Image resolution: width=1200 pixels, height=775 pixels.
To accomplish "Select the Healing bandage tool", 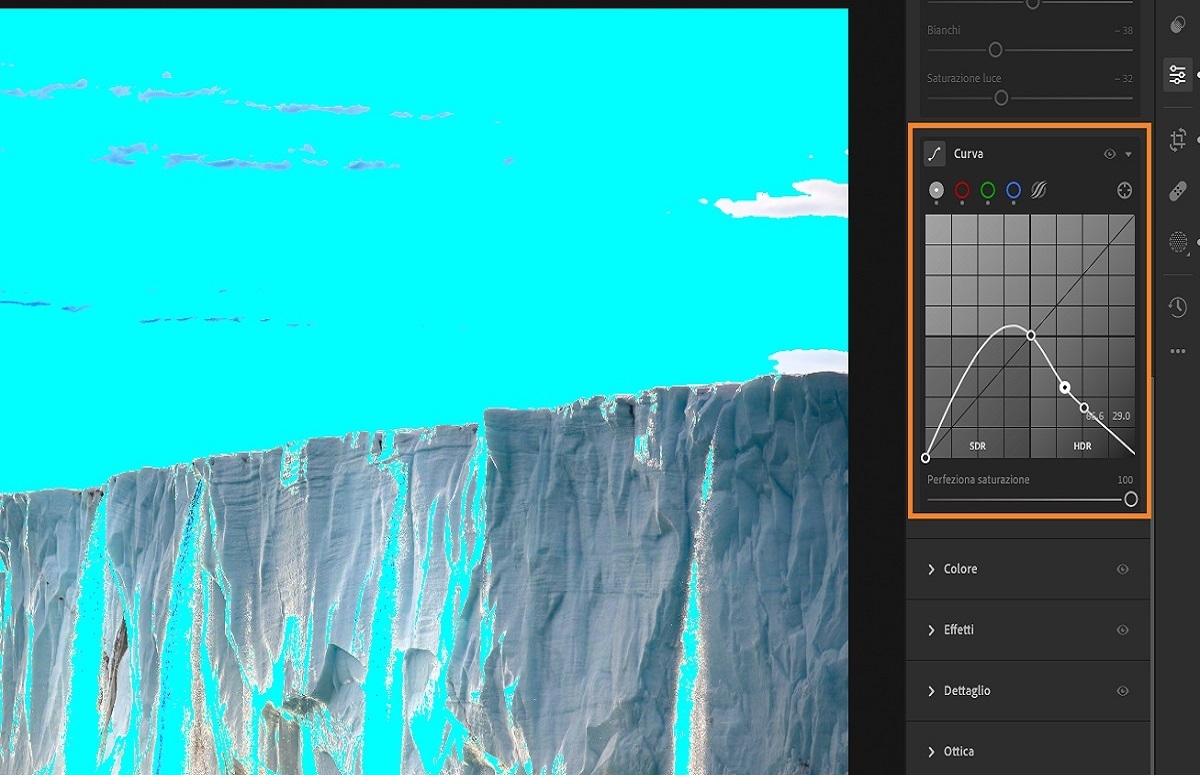I will click(x=1177, y=191).
